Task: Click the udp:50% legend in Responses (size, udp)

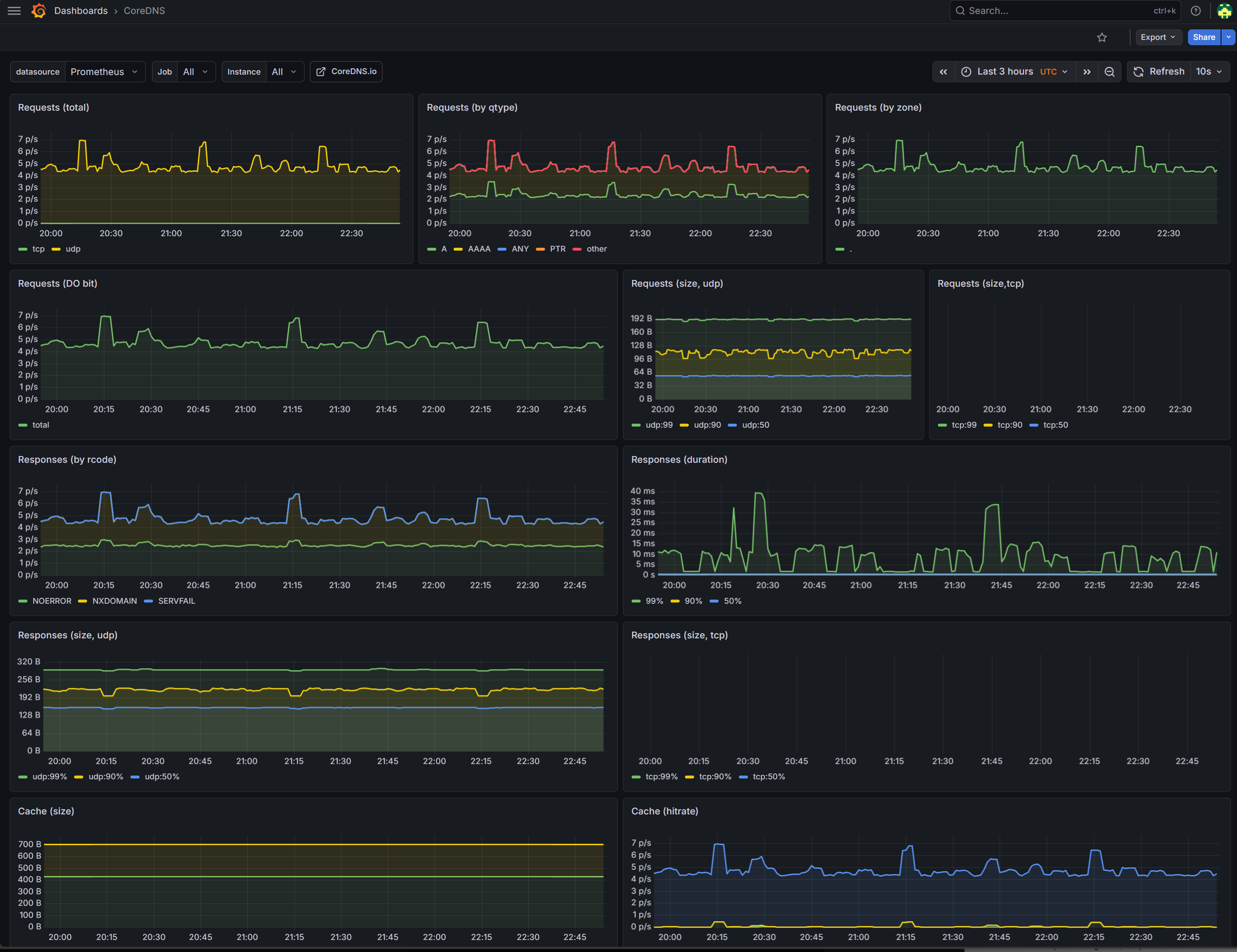Action: click(162, 777)
